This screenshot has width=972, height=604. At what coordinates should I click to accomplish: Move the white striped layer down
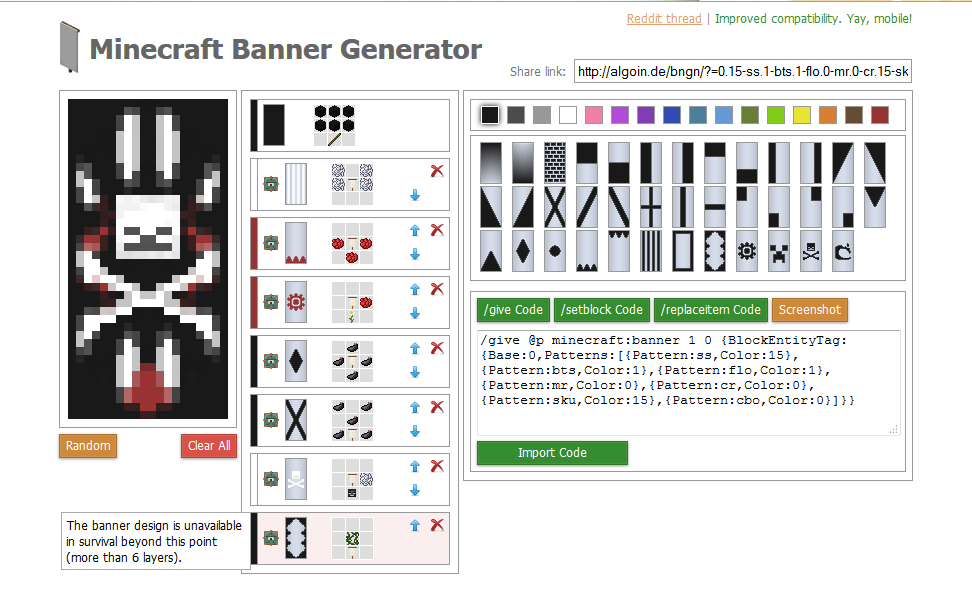tap(415, 195)
